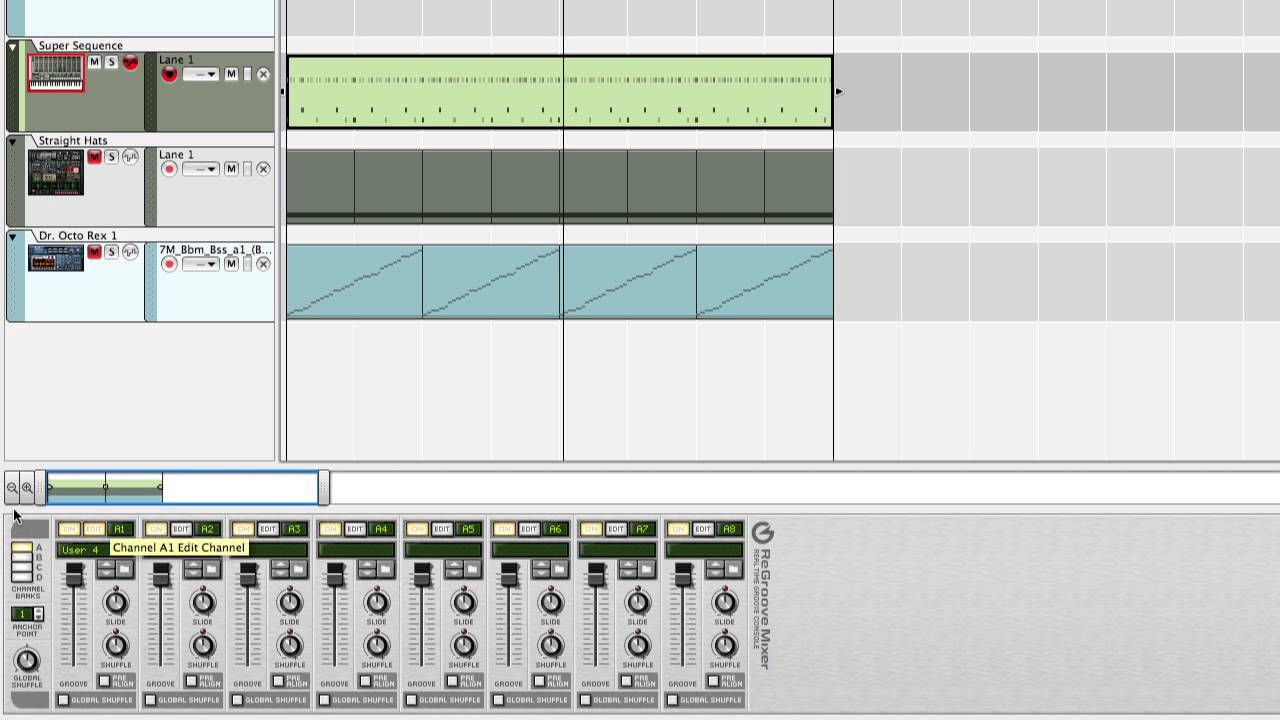Image resolution: width=1280 pixels, height=720 pixels.
Task: Mute Lane 1 of Straight Hats
Action: click(x=231, y=169)
